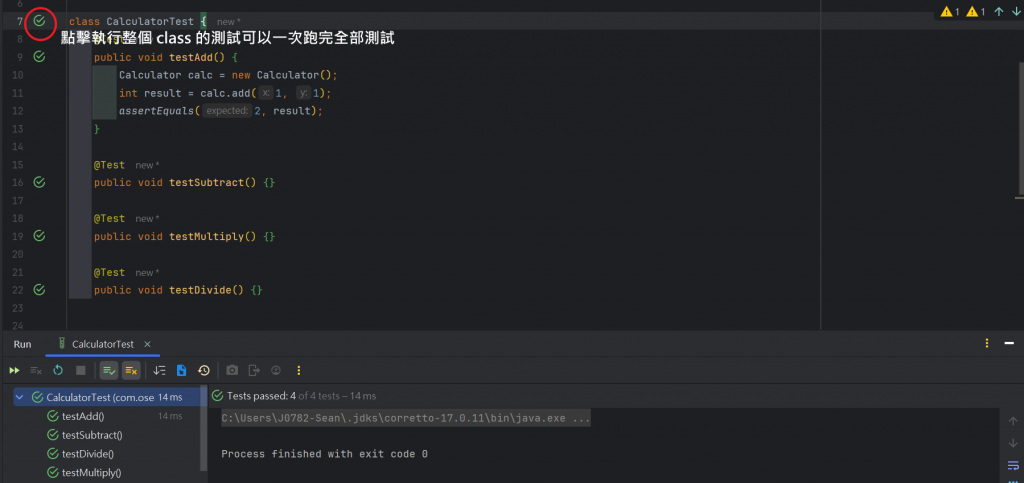Viewport: 1024px width, 483px height.
Task: Jump to next highlighted problem with up arrow
Action: (999, 12)
